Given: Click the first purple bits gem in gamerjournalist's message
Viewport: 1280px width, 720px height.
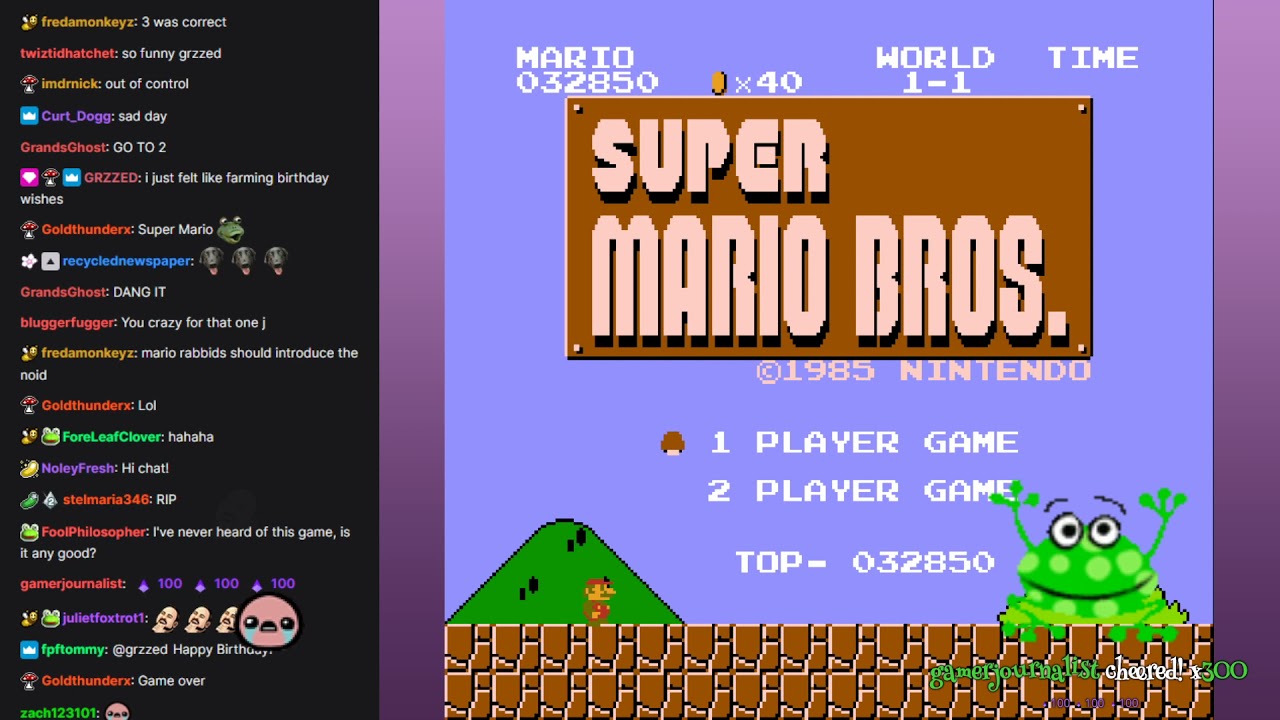Looking at the screenshot, I should [x=143, y=585].
